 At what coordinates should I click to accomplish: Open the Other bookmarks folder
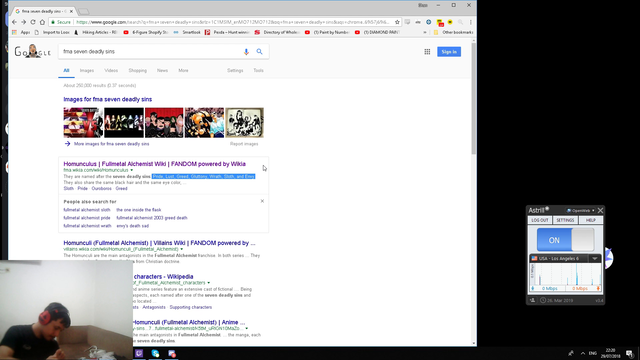click(x=453, y=32)
